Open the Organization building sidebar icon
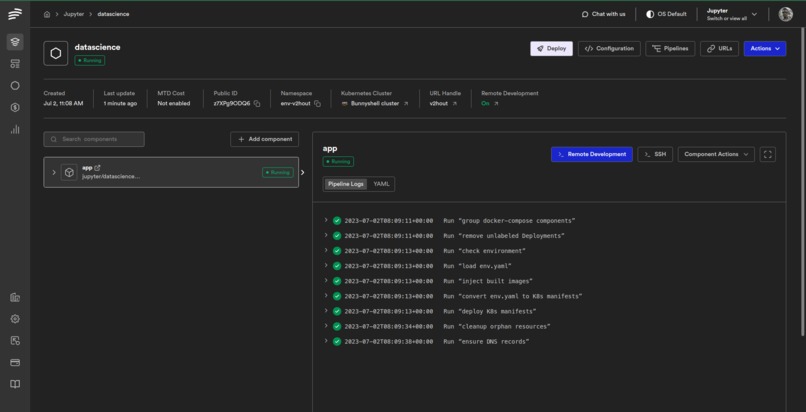Image resolution: width=806 pixels, height=412 pixels. click(x=15, y=297)
